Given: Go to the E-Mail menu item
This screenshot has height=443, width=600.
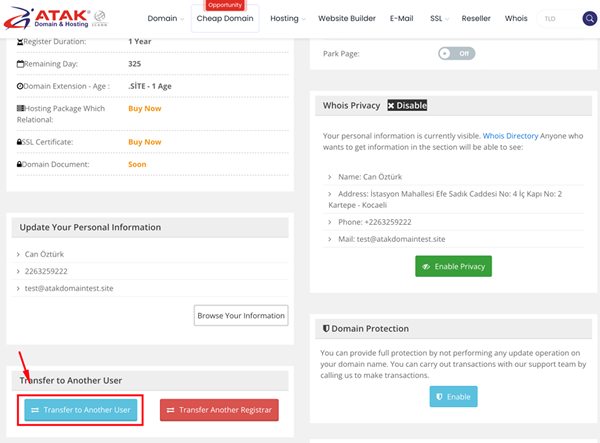Looking at the screenshot, I should (401, 18).
